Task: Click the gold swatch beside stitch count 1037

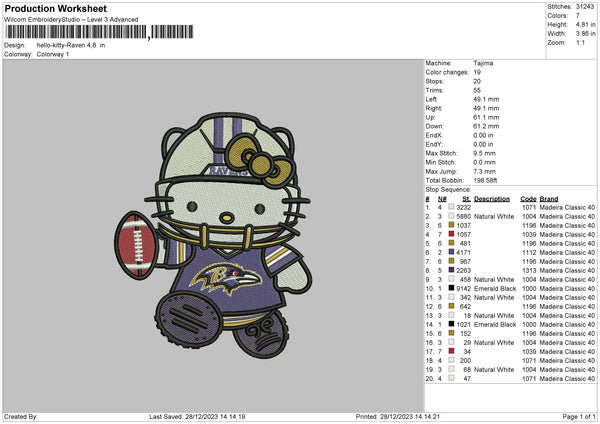Action: pos(452,225)
